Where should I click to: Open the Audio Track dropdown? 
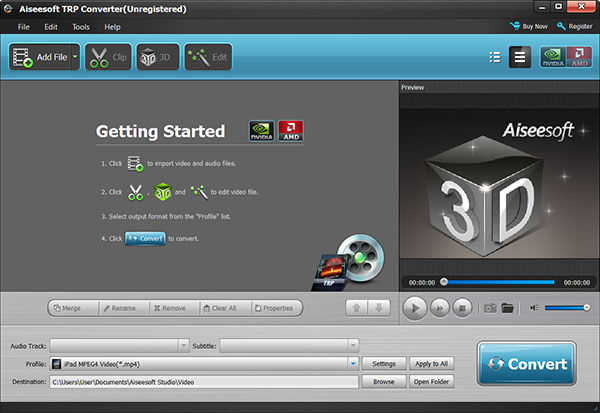(119, 346)
